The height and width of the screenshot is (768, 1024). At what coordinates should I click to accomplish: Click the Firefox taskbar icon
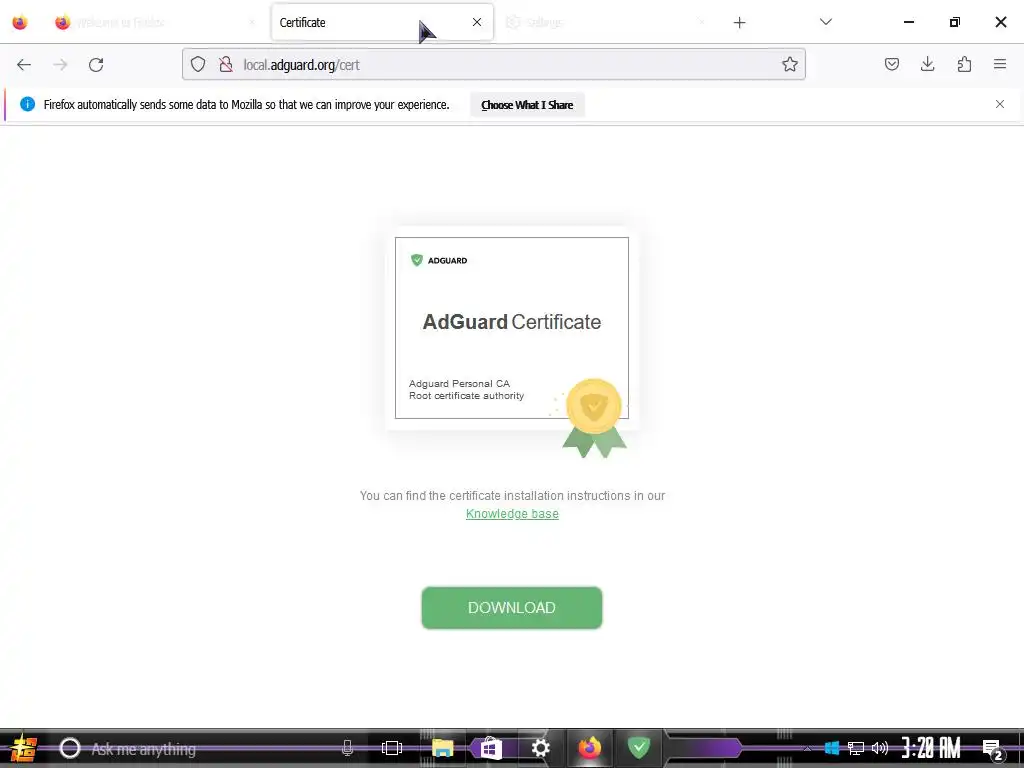point(589,748)
